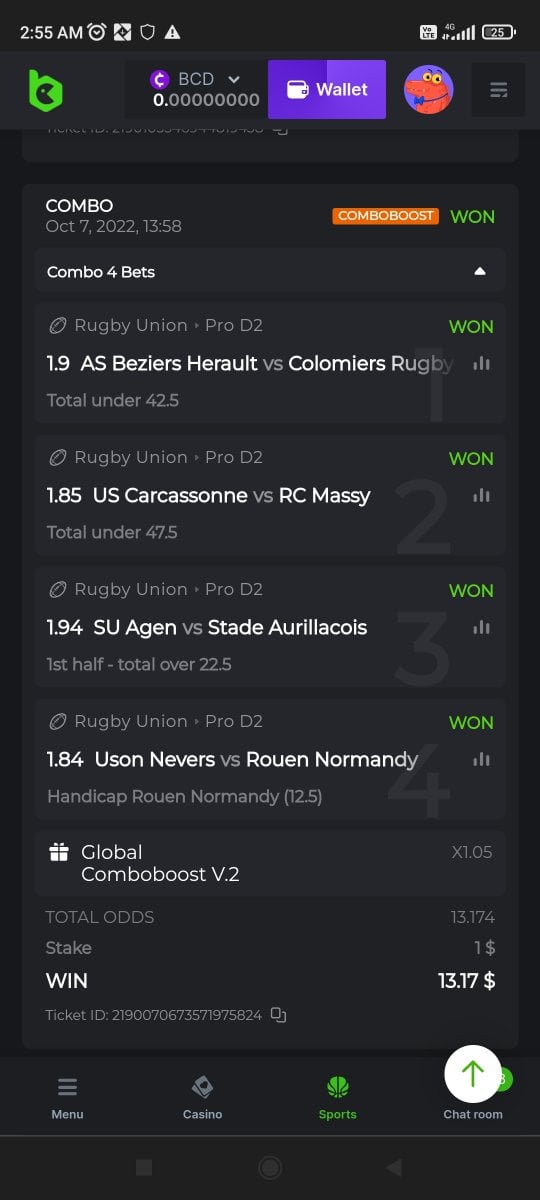View stats icon for AS Beziers Herault match

482,363
